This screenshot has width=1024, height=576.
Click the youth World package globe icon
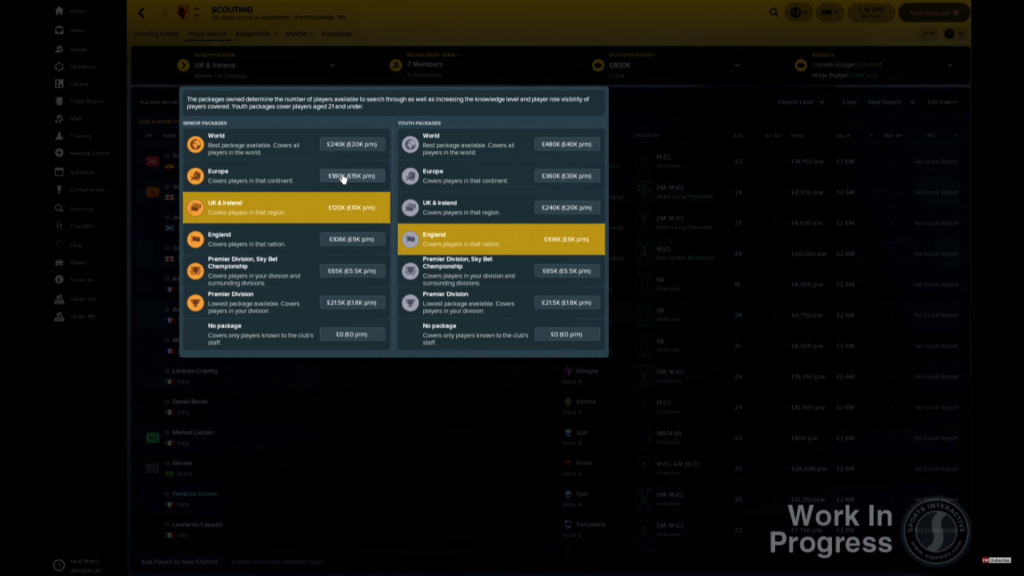coord(410,144)
